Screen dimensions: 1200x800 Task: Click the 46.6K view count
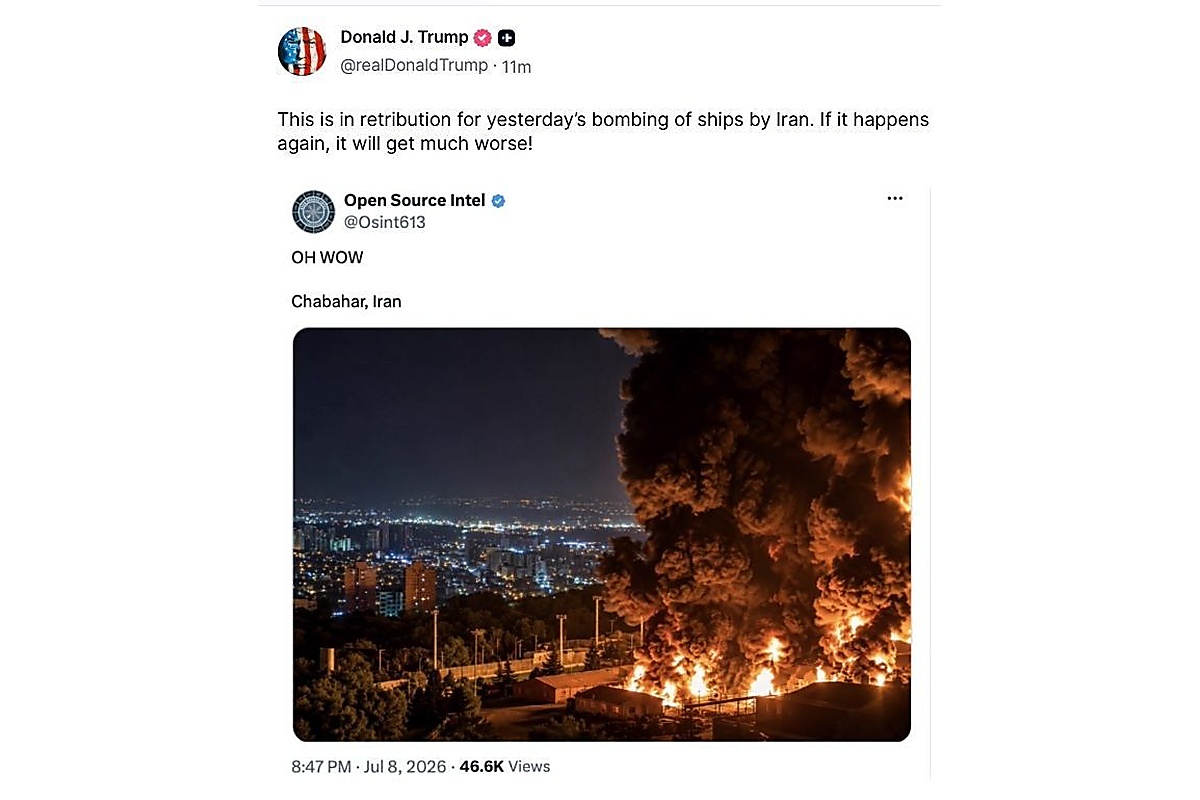pyautogui.click(x=481, y=767)
